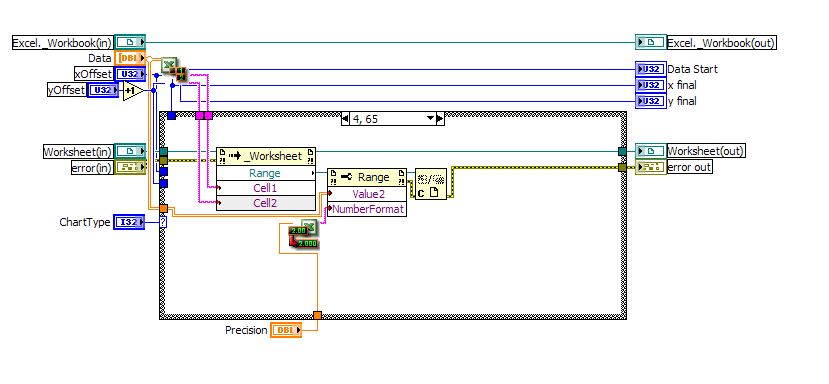Click the Excel._Workbook(in) label
Screen dimensions: 829x384
point(63,43)
